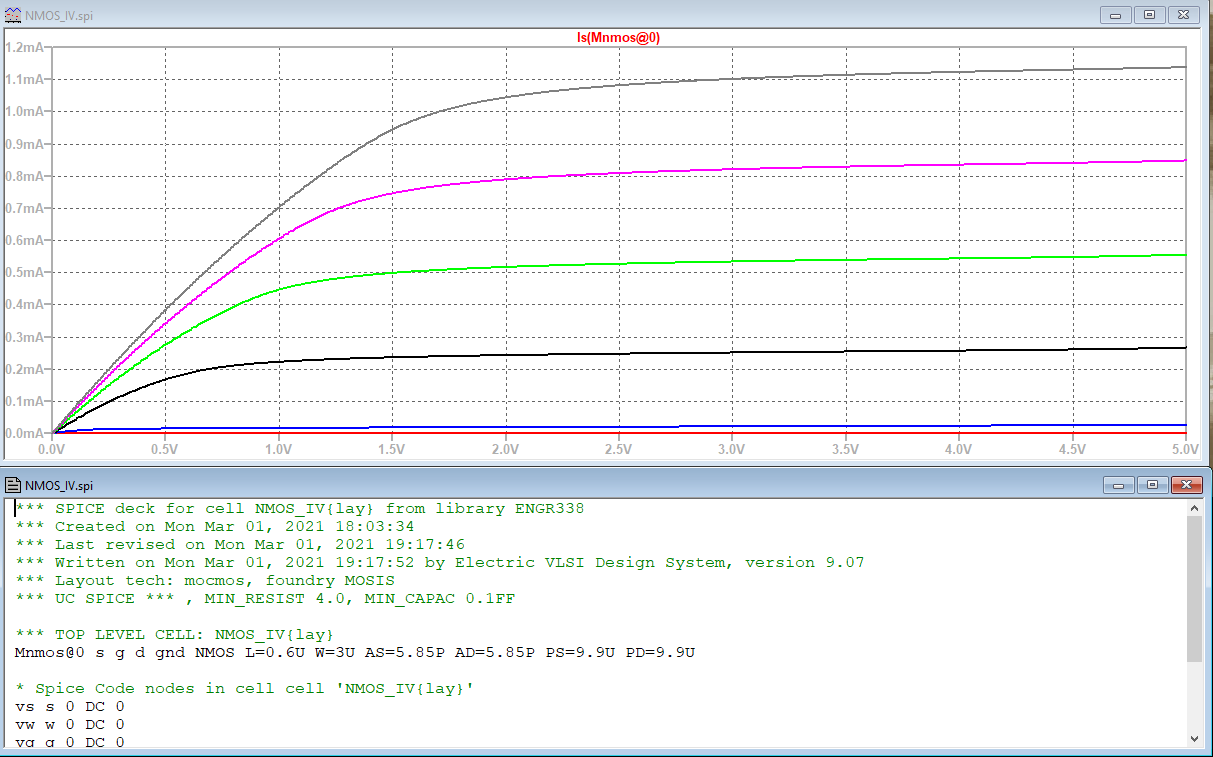The height and width of the screenshot is (757, 1213).
Task: Click the 0.6mA vertical axis label
Action: pyautogui.click(x=24, y=240)
